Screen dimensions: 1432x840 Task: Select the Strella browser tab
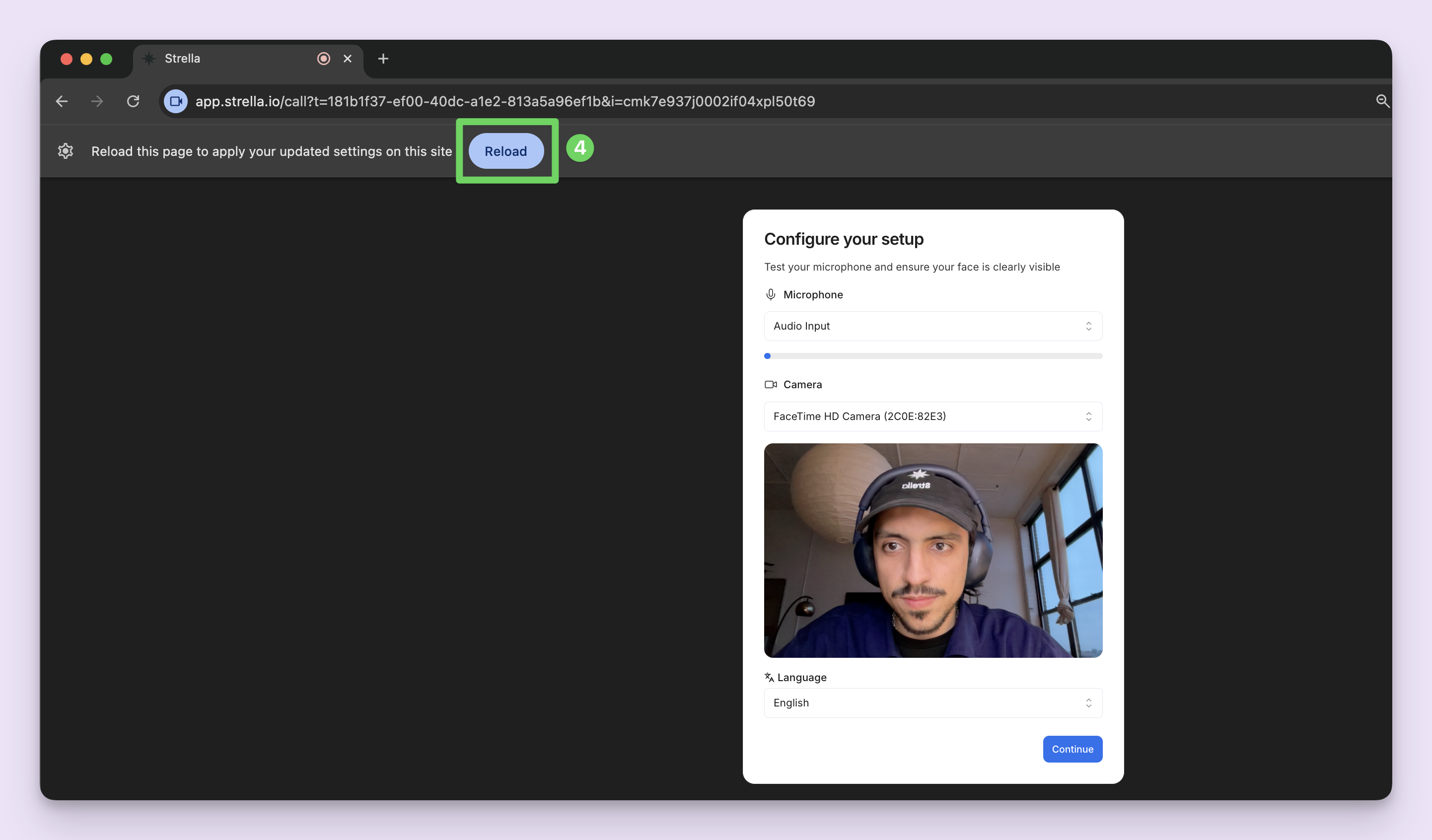pyautogui.click(x=227, y=59)
